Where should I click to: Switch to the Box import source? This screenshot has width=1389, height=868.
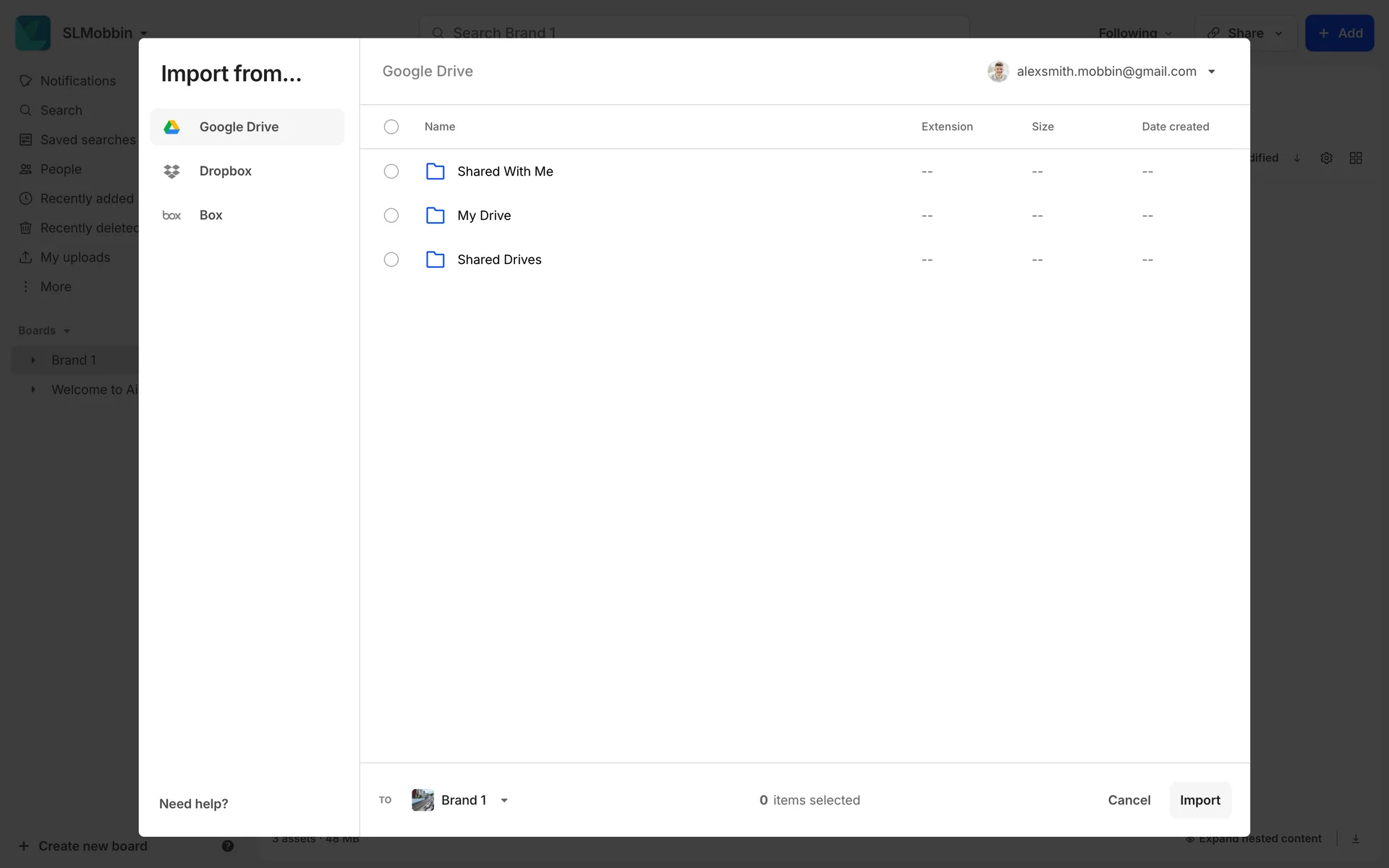[211, 216]
